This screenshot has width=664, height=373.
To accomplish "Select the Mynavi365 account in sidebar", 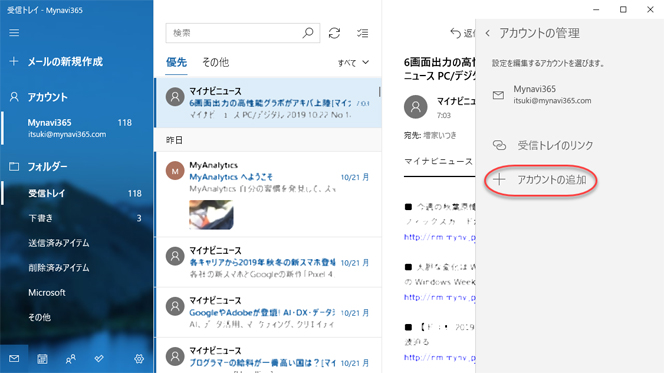I will click(76, 128).
